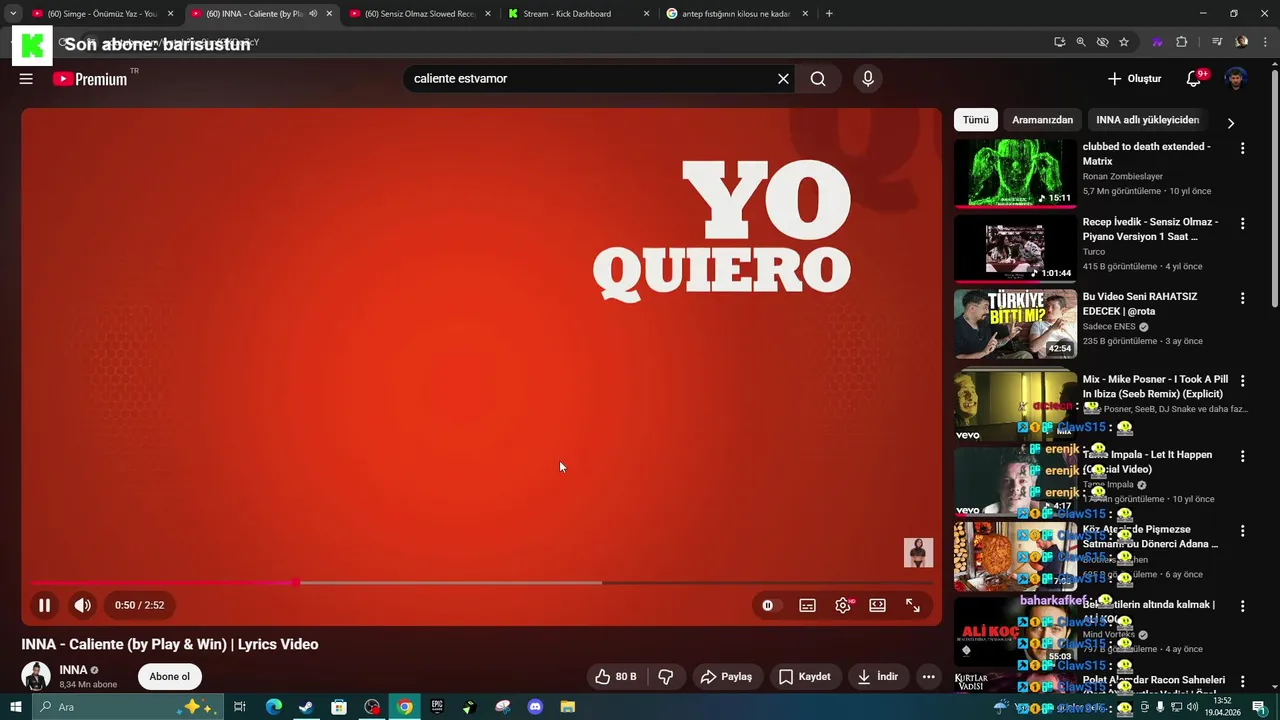
Task: Open the YouTube account avatar menu
Action: click(x=1236, y=79)
